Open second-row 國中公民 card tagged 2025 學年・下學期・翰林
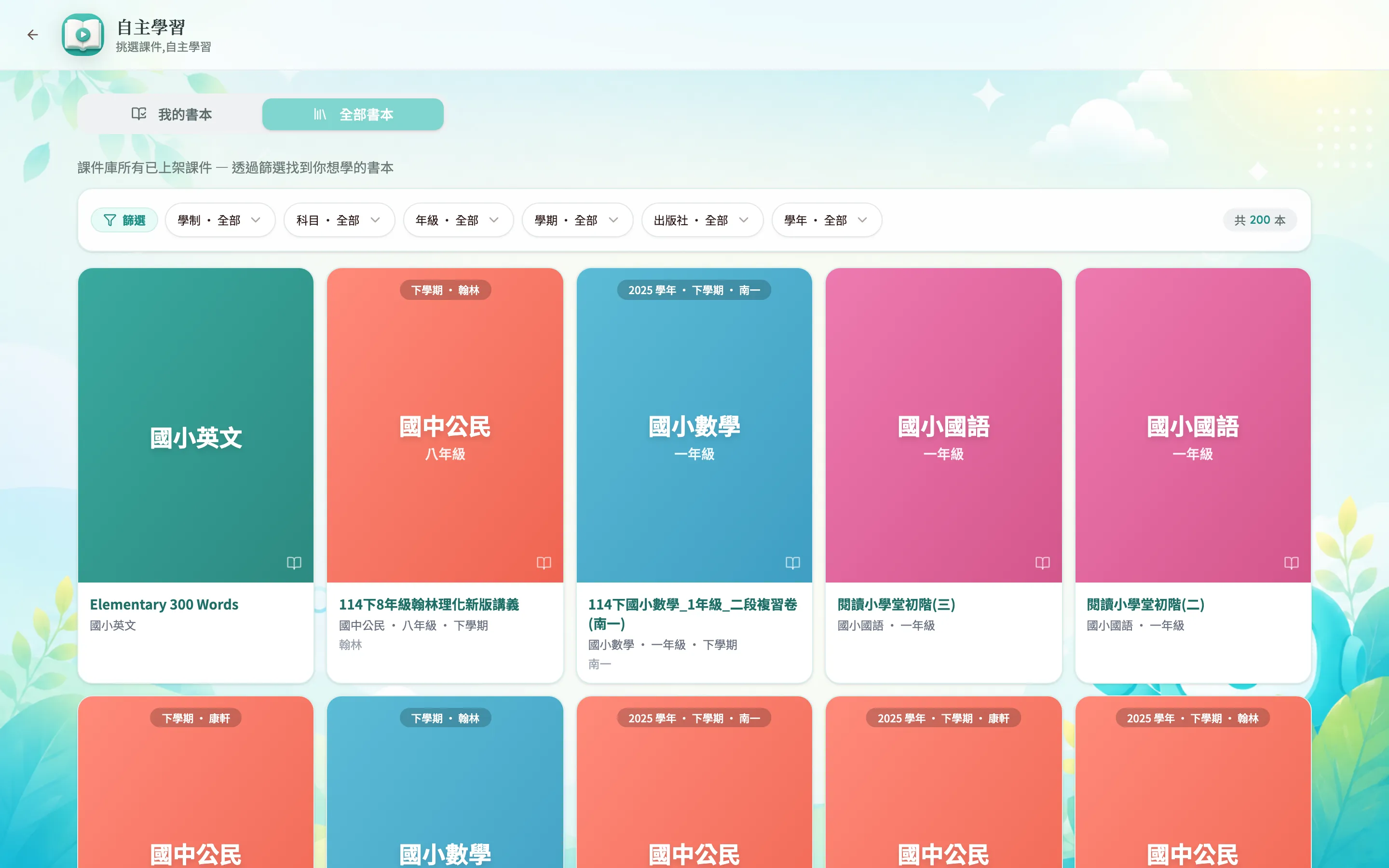Viewport: 1389px width, 868px height. [x=1193, y=782]
